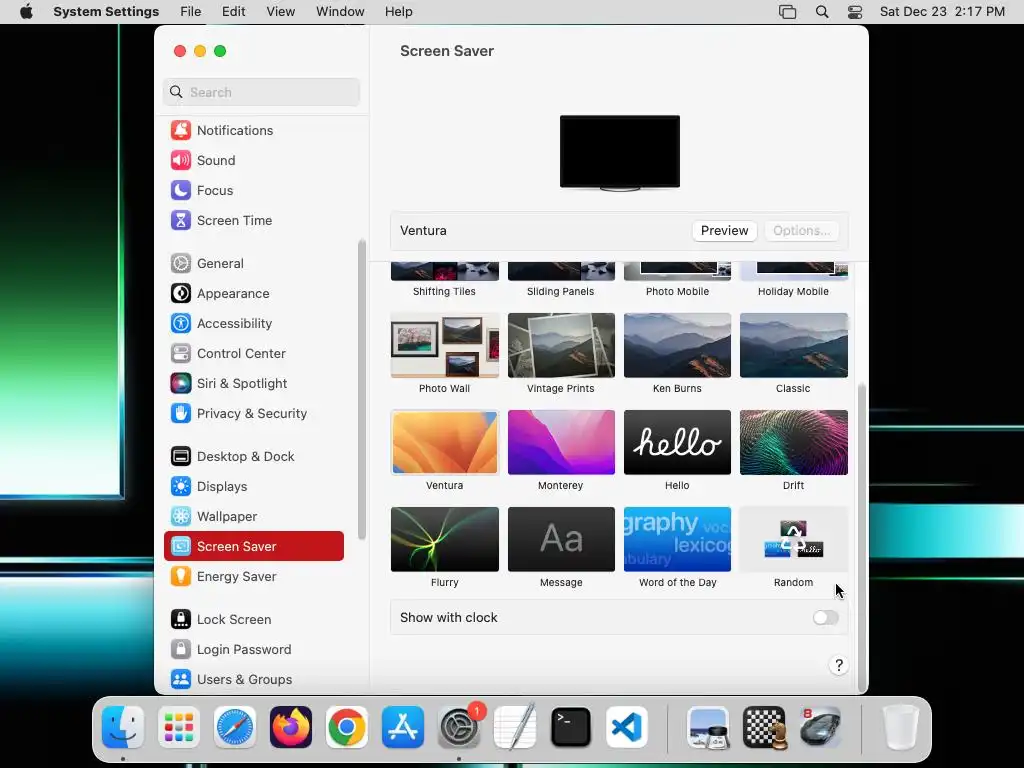The image size is (1024, 768).
Task: Select the Monterey screen saver
Action: pyautogui.click(x=561, y=442)
